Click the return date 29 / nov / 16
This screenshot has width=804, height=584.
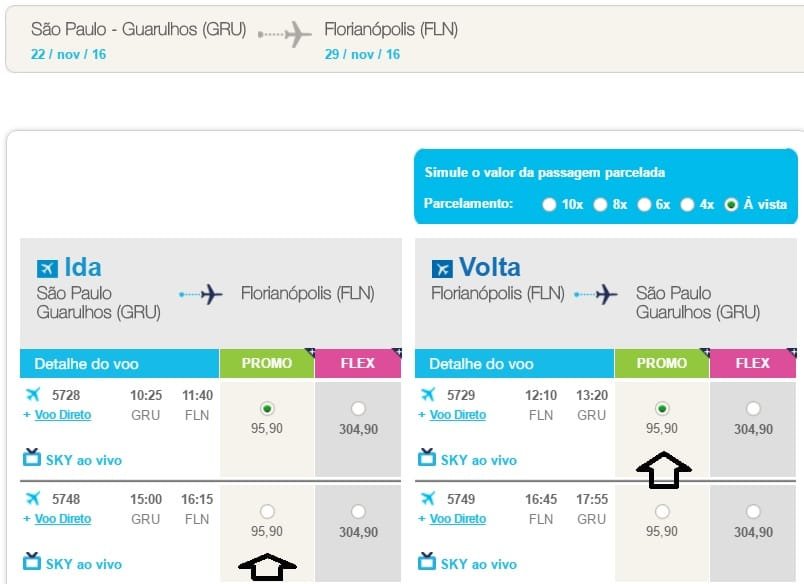click(x=362, y=54)
